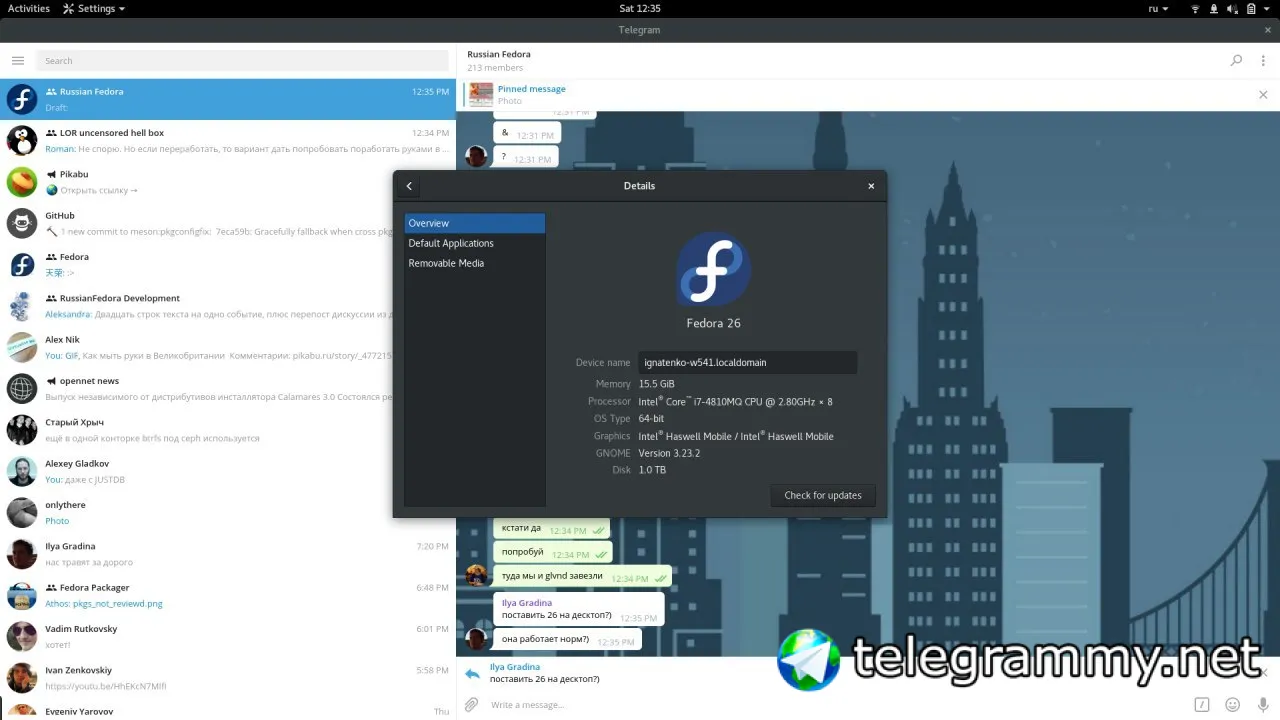Click the Device name field
1280x720 pixels.
pyautogui.click(x=748, y=362)
